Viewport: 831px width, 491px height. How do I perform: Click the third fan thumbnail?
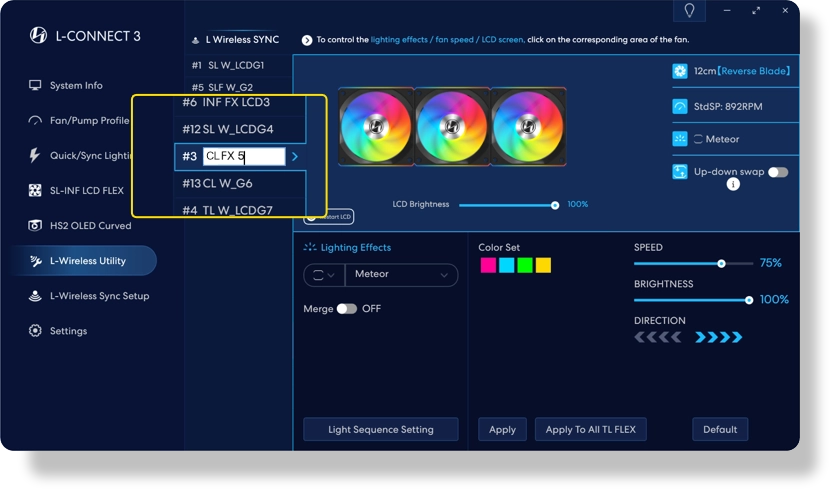tap(528, 127)
